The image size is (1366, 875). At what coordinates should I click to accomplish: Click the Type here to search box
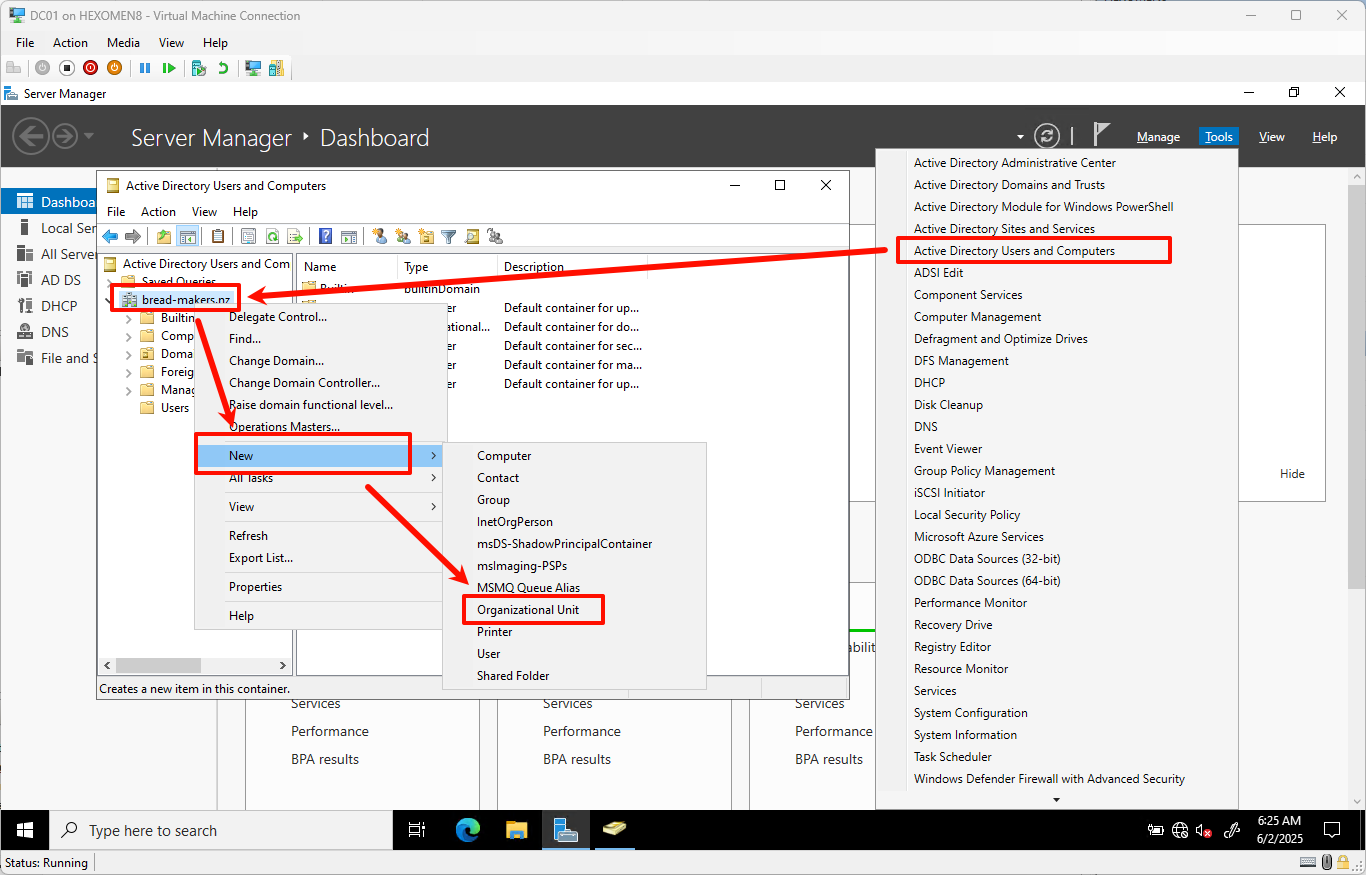220,830
